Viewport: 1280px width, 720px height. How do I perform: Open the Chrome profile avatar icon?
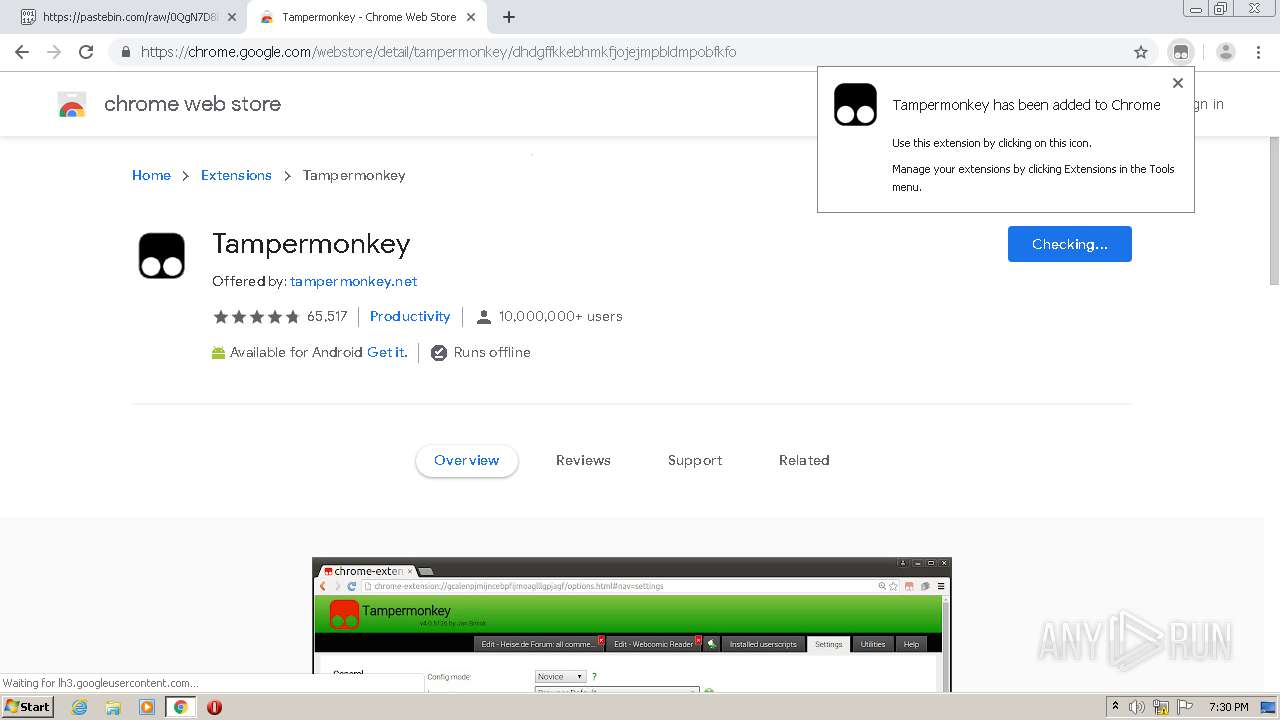pyautogui.click(x=1226, y=52)
